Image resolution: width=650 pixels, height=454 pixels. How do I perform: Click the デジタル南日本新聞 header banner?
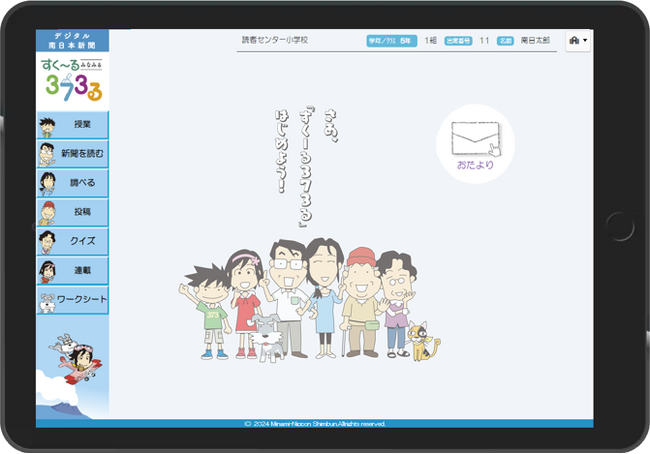(x=73, y=41)
